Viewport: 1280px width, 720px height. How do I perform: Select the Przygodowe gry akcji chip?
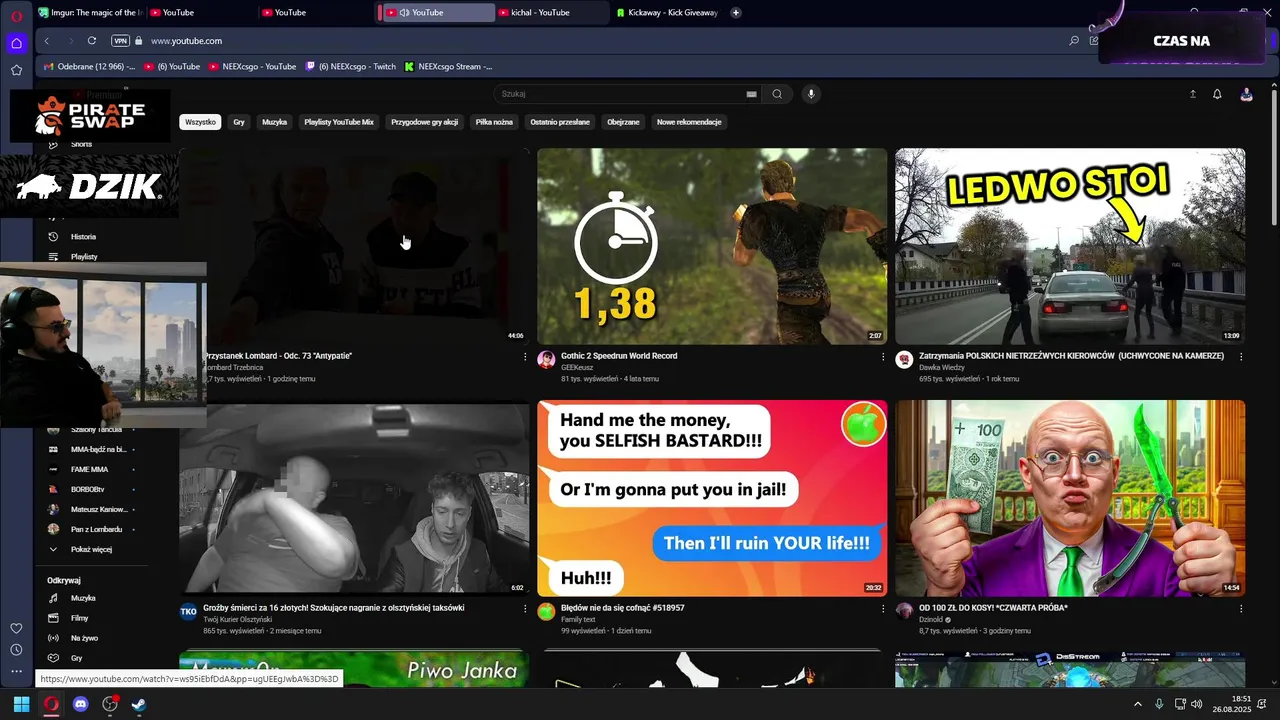(424, 122)
